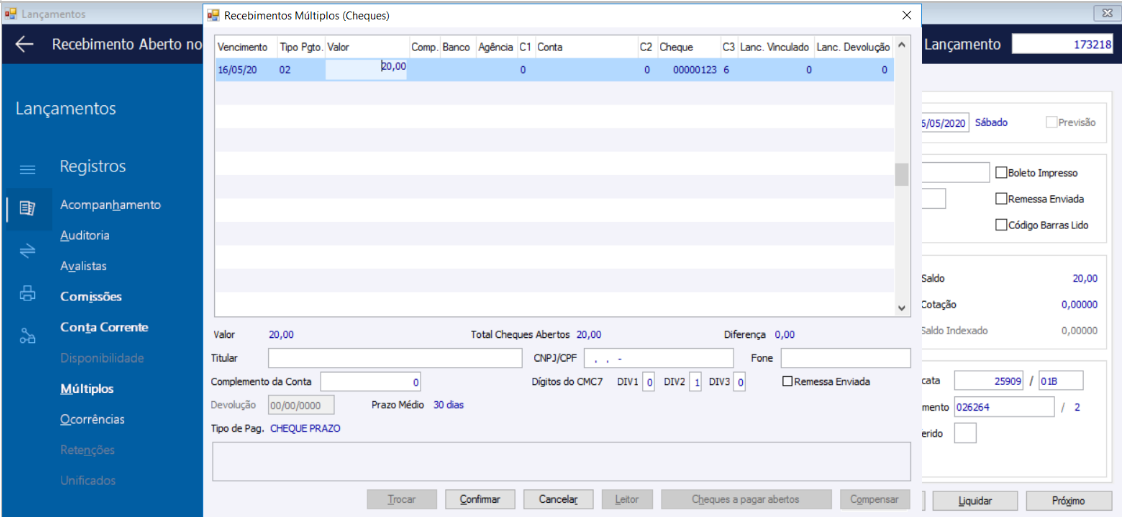Open the hamburger menu icon beside Registros

27,169
